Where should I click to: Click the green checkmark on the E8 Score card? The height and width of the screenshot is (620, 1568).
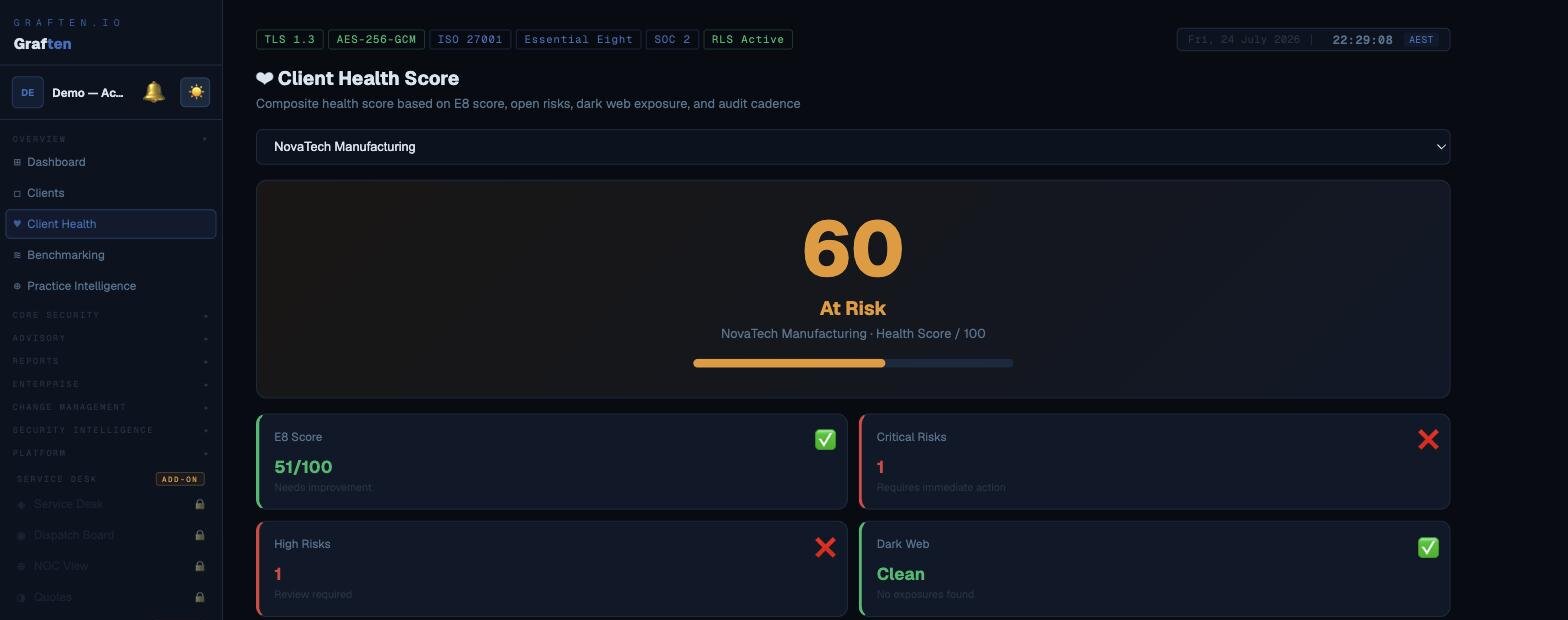[825, 440]
